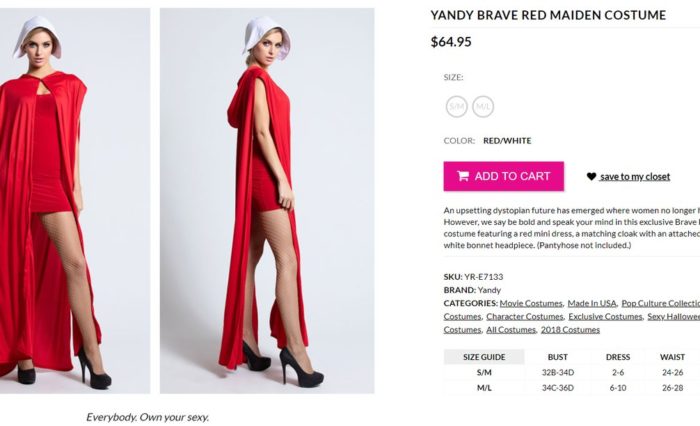The image size is (700, 426).
Task: Select the S/M size option
Action: coord(457,107)
